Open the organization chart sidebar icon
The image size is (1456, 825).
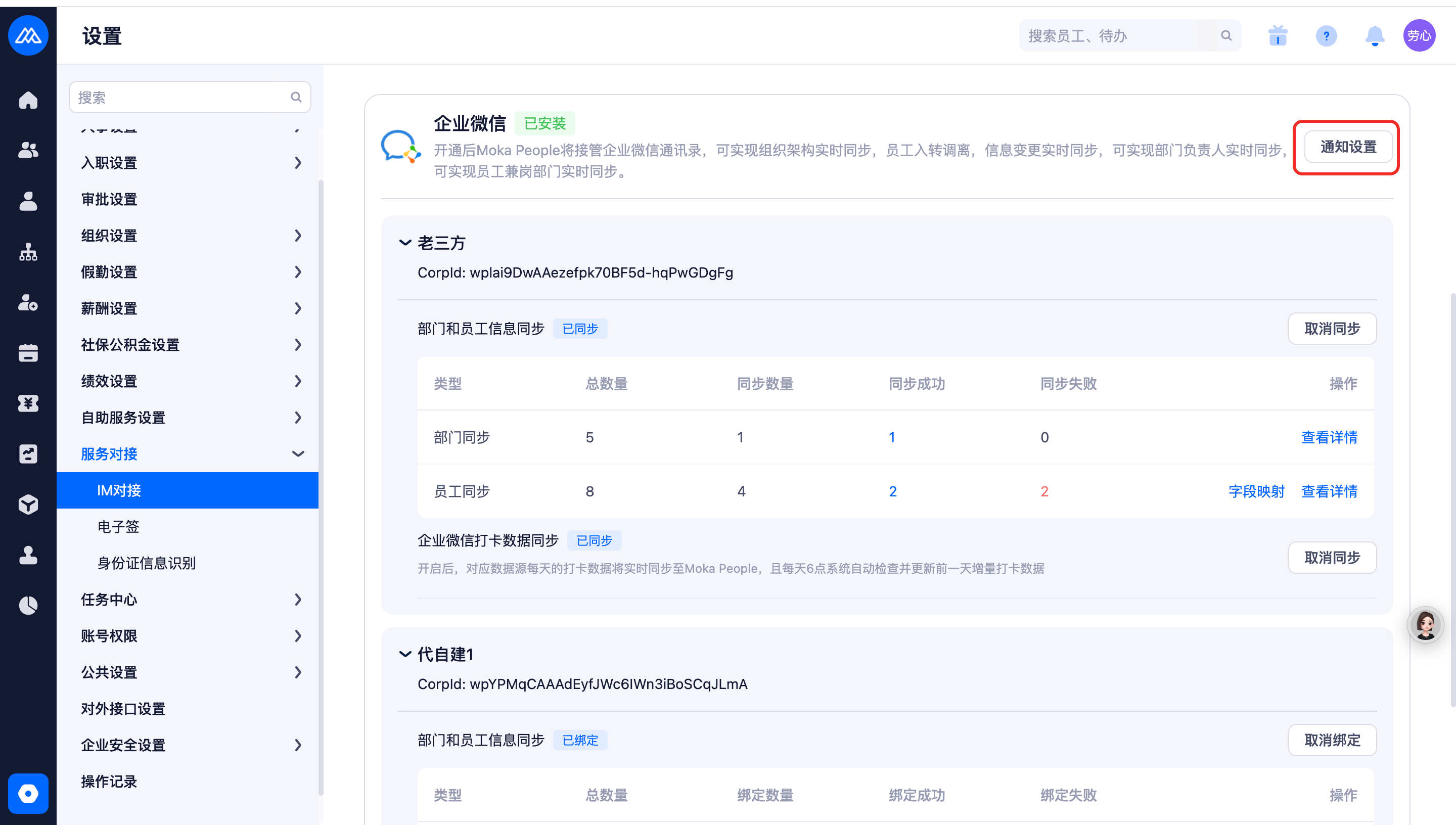pos(28,252)
